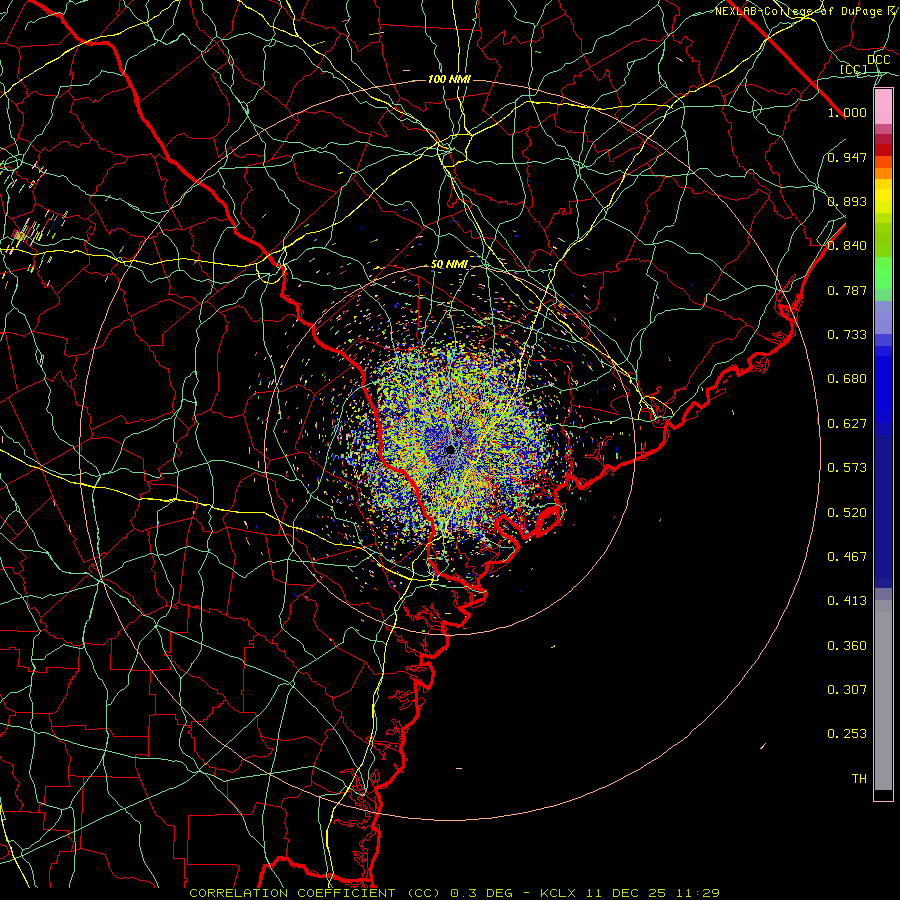Viewport: 900px width, 900px height.
Task: Click the TH threshold label
Action: coord(859,779)
